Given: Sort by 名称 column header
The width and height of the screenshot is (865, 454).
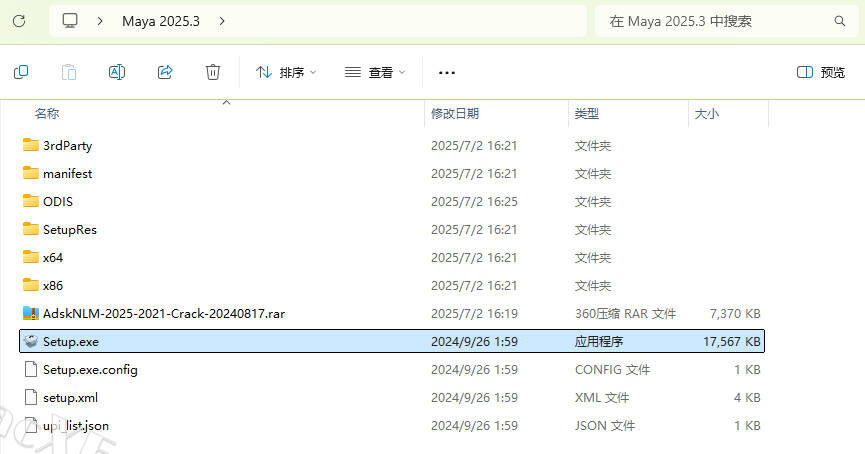Looking at the screenshot, I should pyautogui.click(x=47, y=114).
